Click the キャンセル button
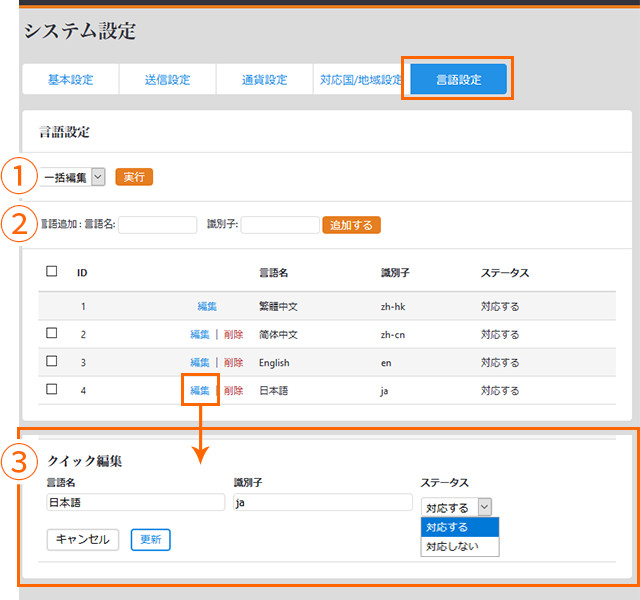Viewport: 640px width, 600px height. pyautogui.click(x=83, y=539)
